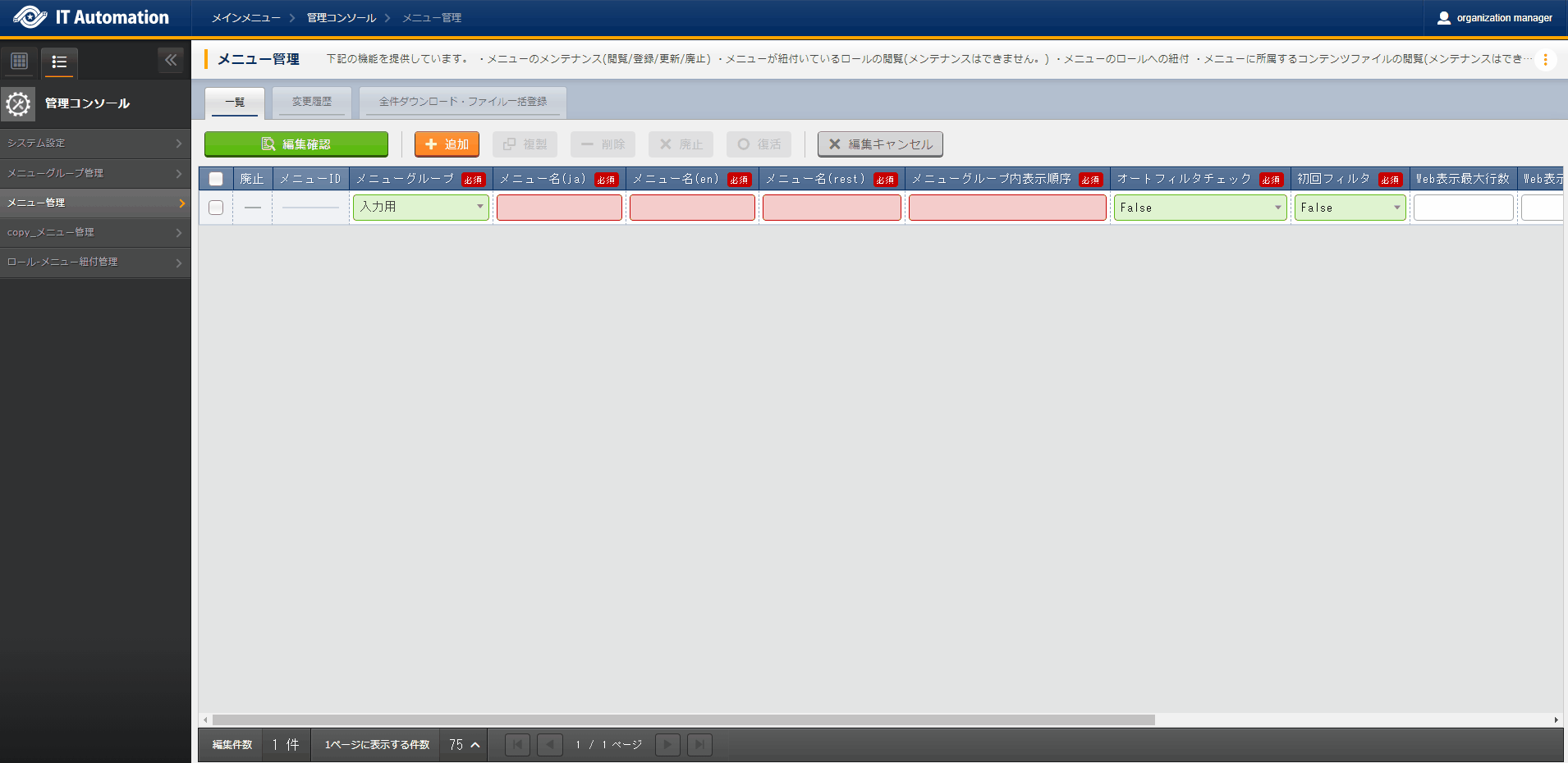
Task: Focus the メニュー名(en) input field
Action: (692, 208)
